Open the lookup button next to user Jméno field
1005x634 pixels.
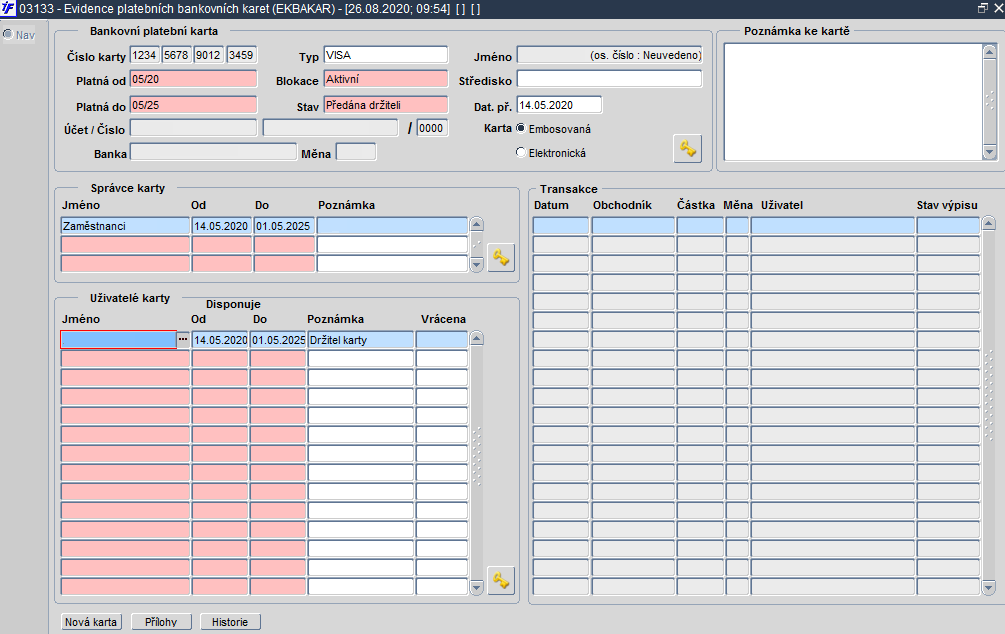point(183,340)
